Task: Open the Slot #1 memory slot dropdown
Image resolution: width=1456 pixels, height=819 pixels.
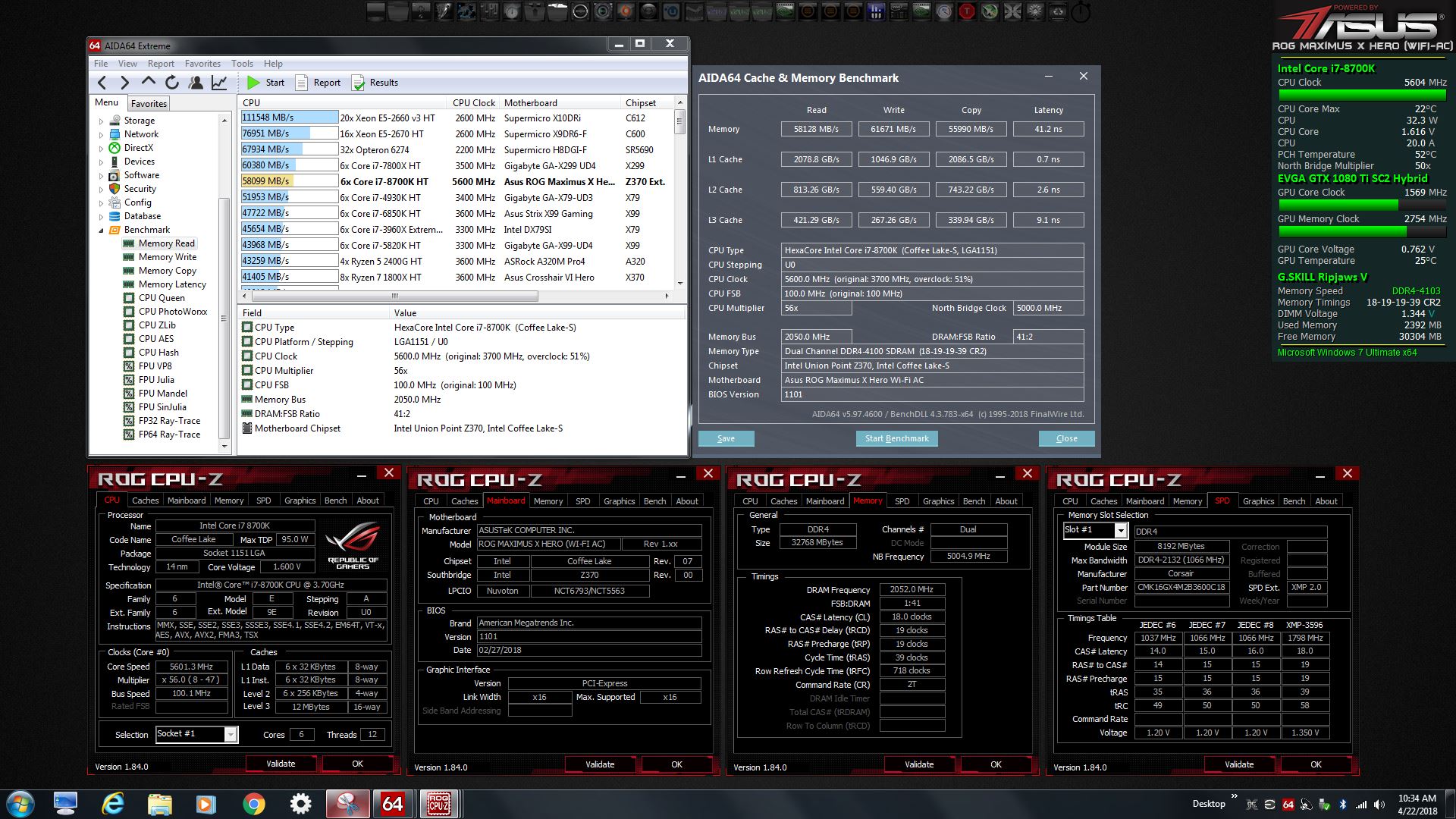Action: pyautogui.click(x=1120, y=531)
